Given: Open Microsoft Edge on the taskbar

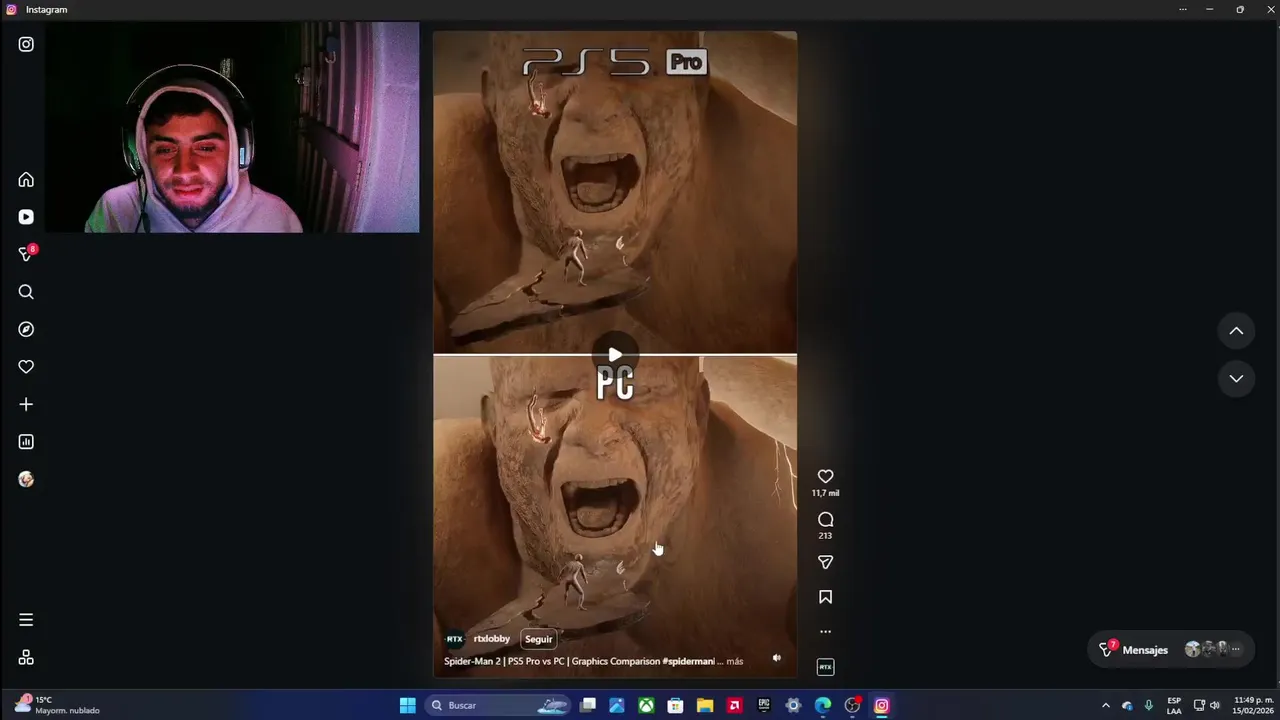Looking at the screenshot, I should (823, 705).
